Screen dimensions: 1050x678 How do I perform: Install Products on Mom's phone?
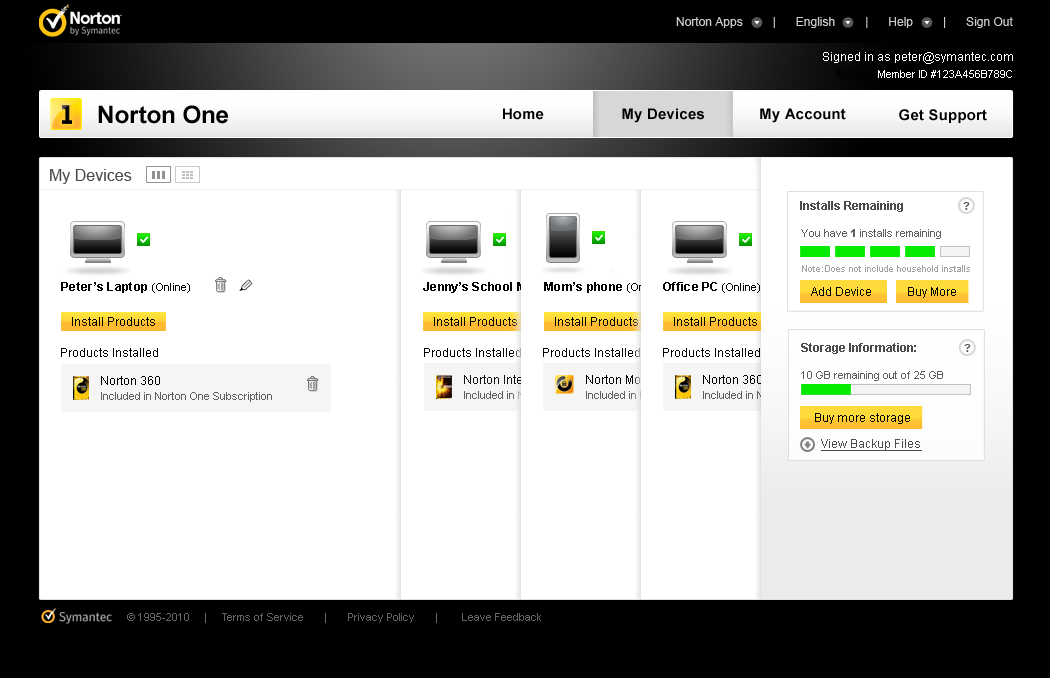click(x=592, y=322)
